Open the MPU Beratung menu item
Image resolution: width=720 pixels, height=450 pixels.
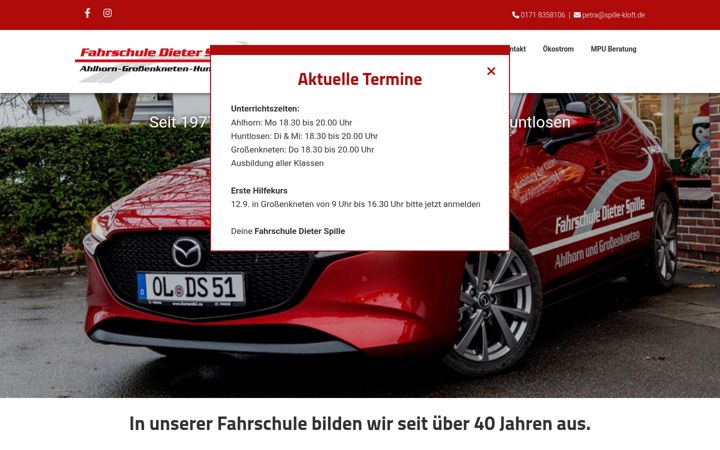[x=613, y=49]
